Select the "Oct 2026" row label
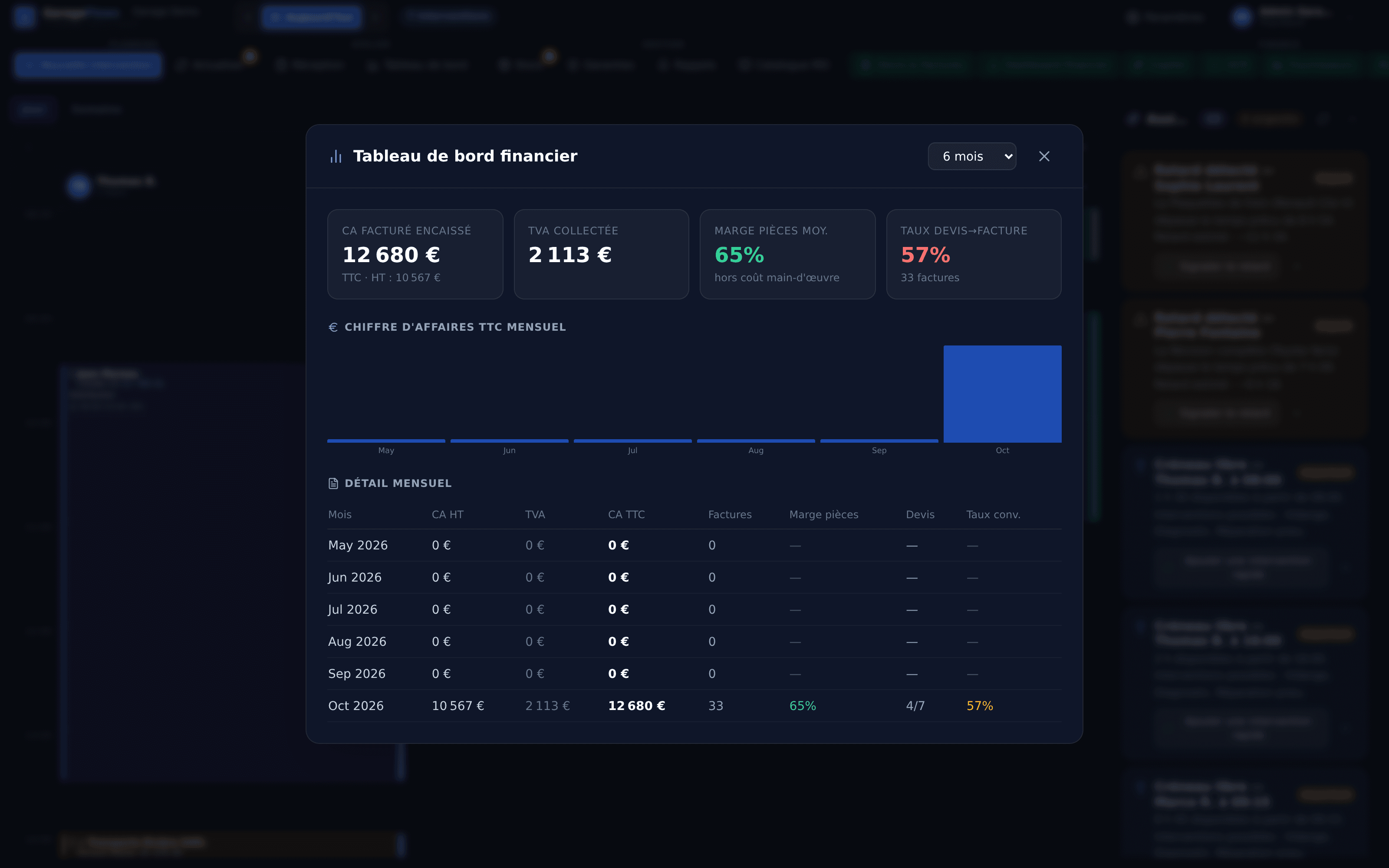Image resolution: width=1389 pixels, height=868 pixels. click(x=356, y=706)
